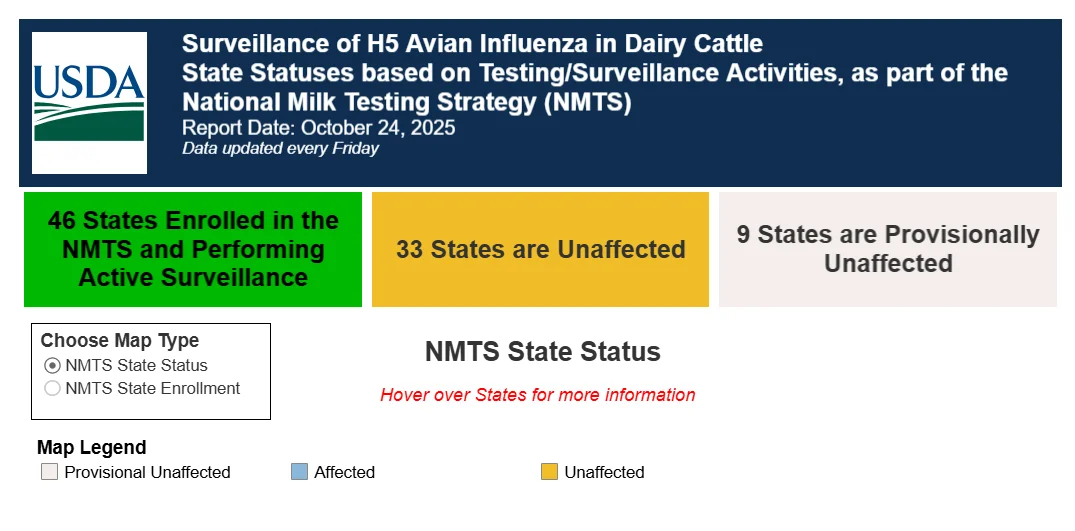
Task: Click the USDA logo image
Action: coord(89,103)
